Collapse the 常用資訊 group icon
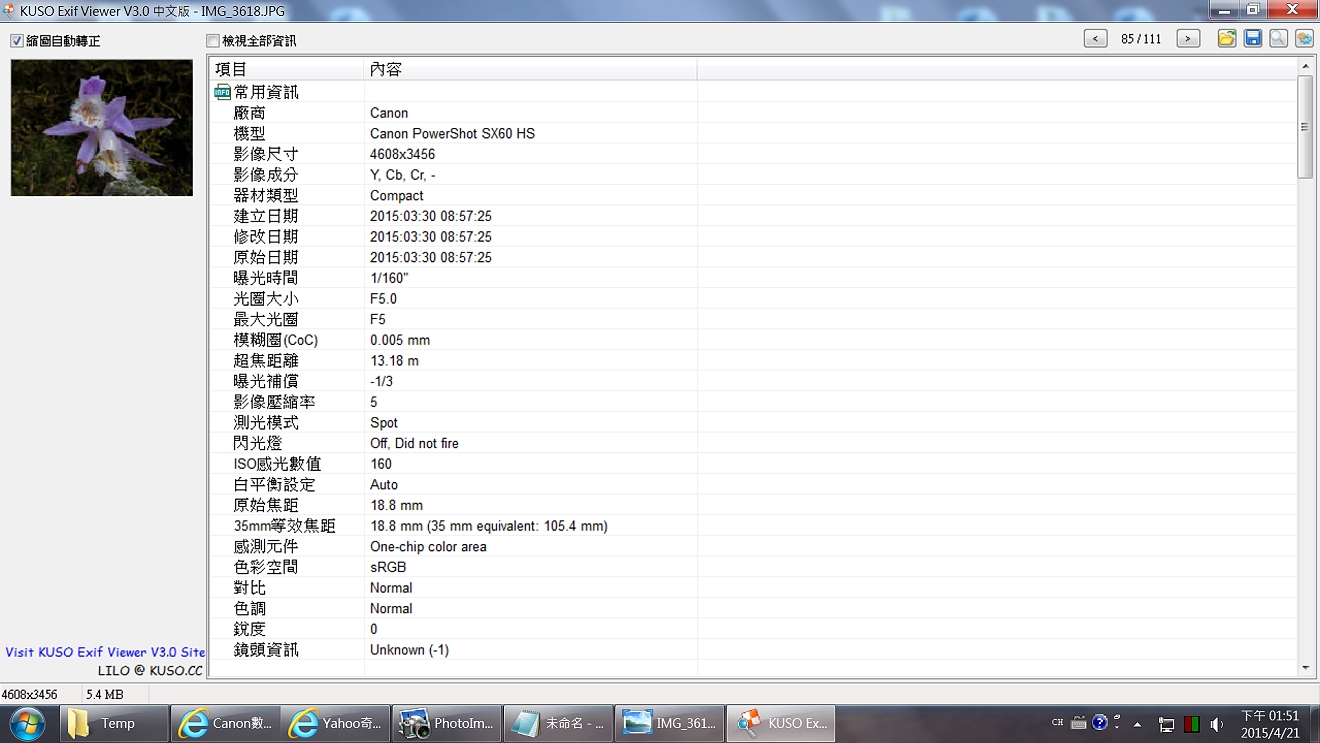Screen dimensions: 1320x743 point(222,92)
